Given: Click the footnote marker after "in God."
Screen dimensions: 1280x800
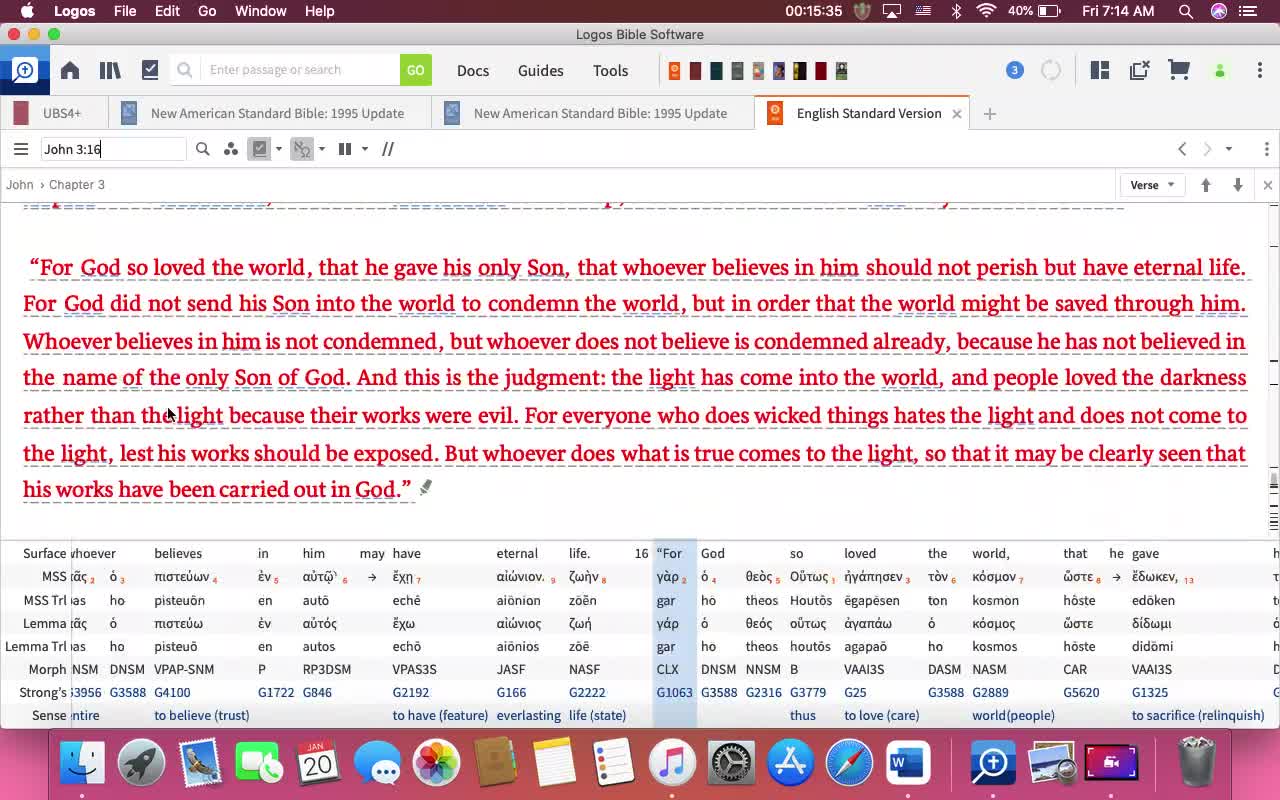Looking at the screenshot, I should (x=426, y=488).
